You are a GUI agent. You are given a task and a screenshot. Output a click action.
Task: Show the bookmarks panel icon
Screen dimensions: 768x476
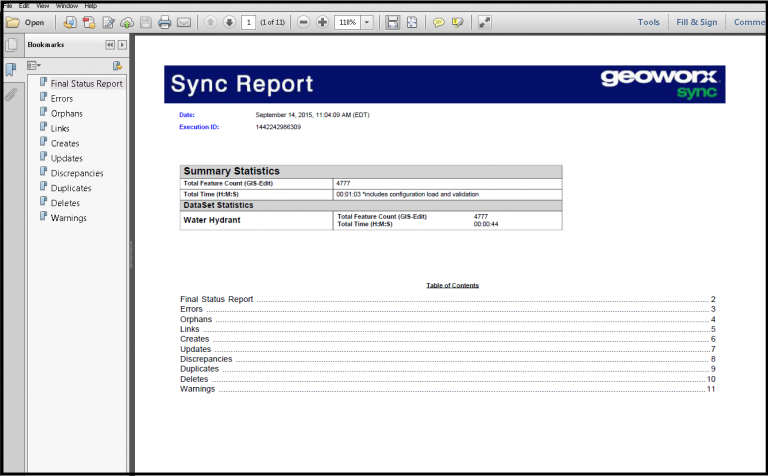coord(11,70)
